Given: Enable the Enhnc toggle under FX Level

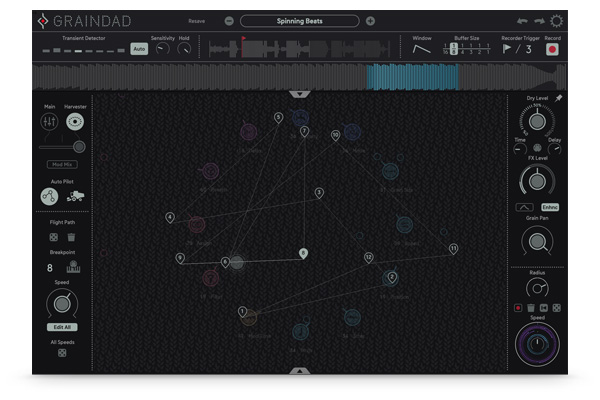Looking at the screenshot, I should (551, 207).
